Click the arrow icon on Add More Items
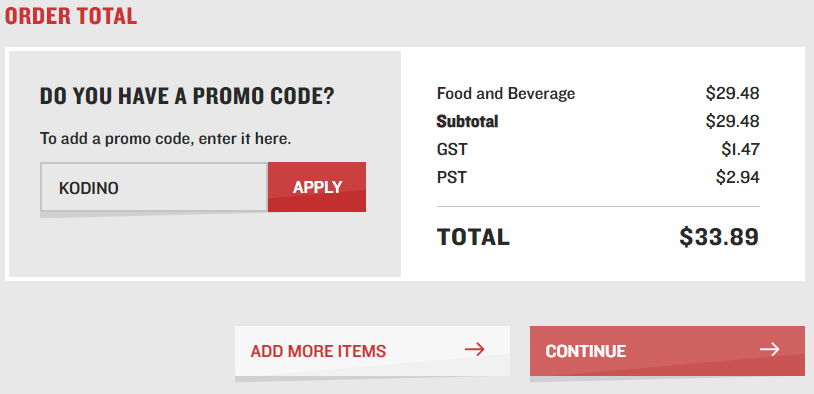814x394 pixels. (474, 350)
